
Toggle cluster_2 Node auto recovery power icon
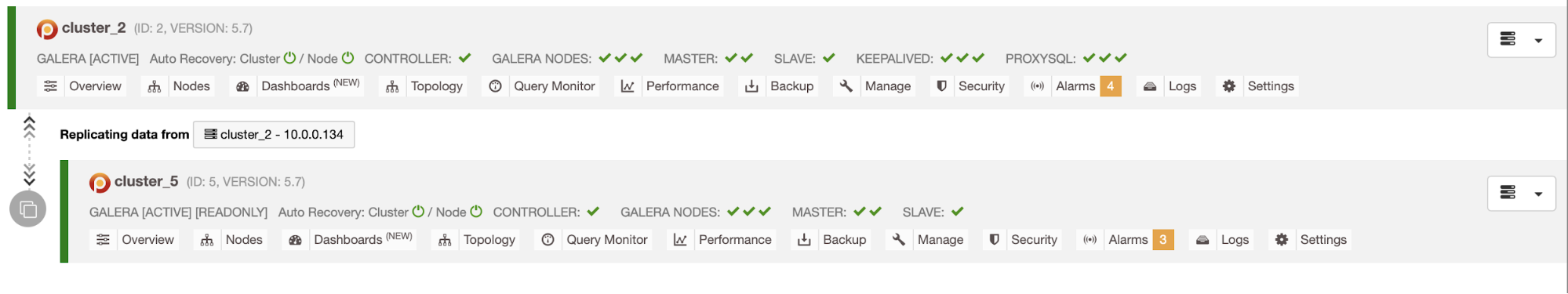pos(348,58)
